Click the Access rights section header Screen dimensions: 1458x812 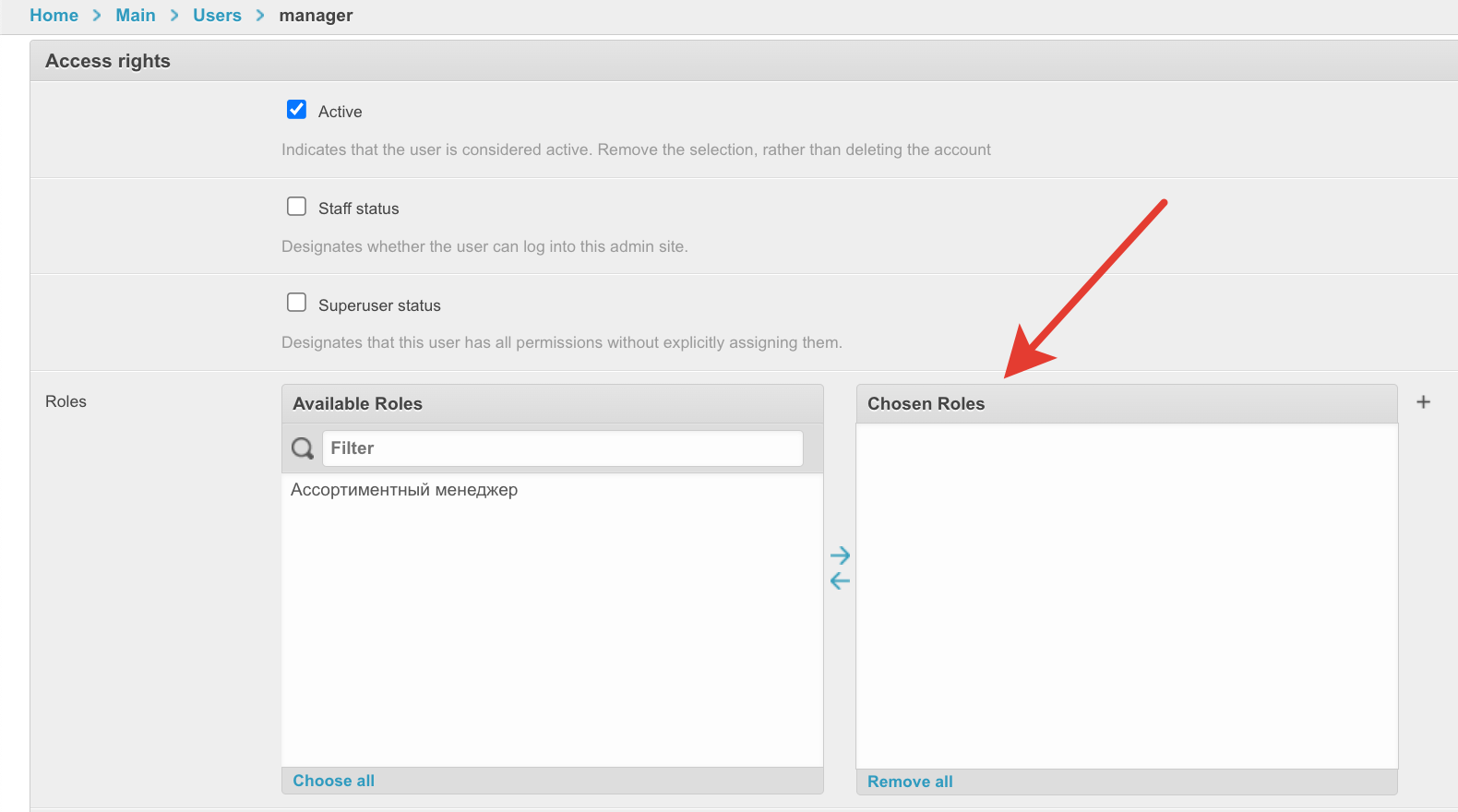tap(108, 61)
